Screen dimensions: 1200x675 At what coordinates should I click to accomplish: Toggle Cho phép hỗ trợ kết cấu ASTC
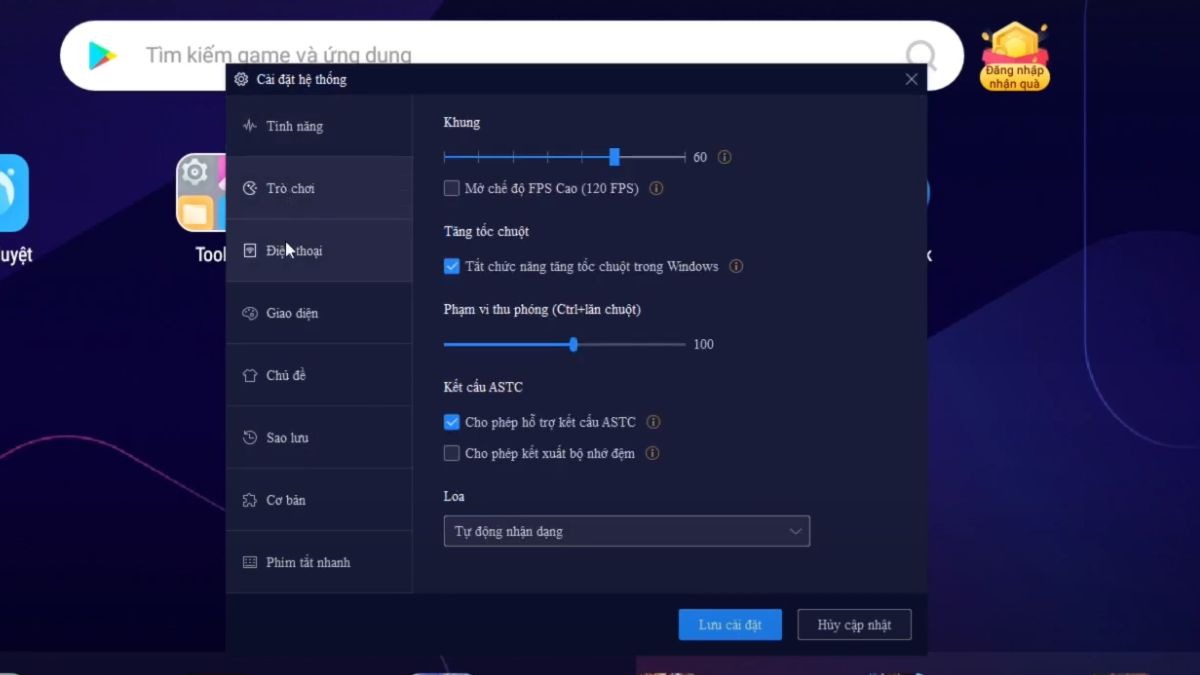452,422
